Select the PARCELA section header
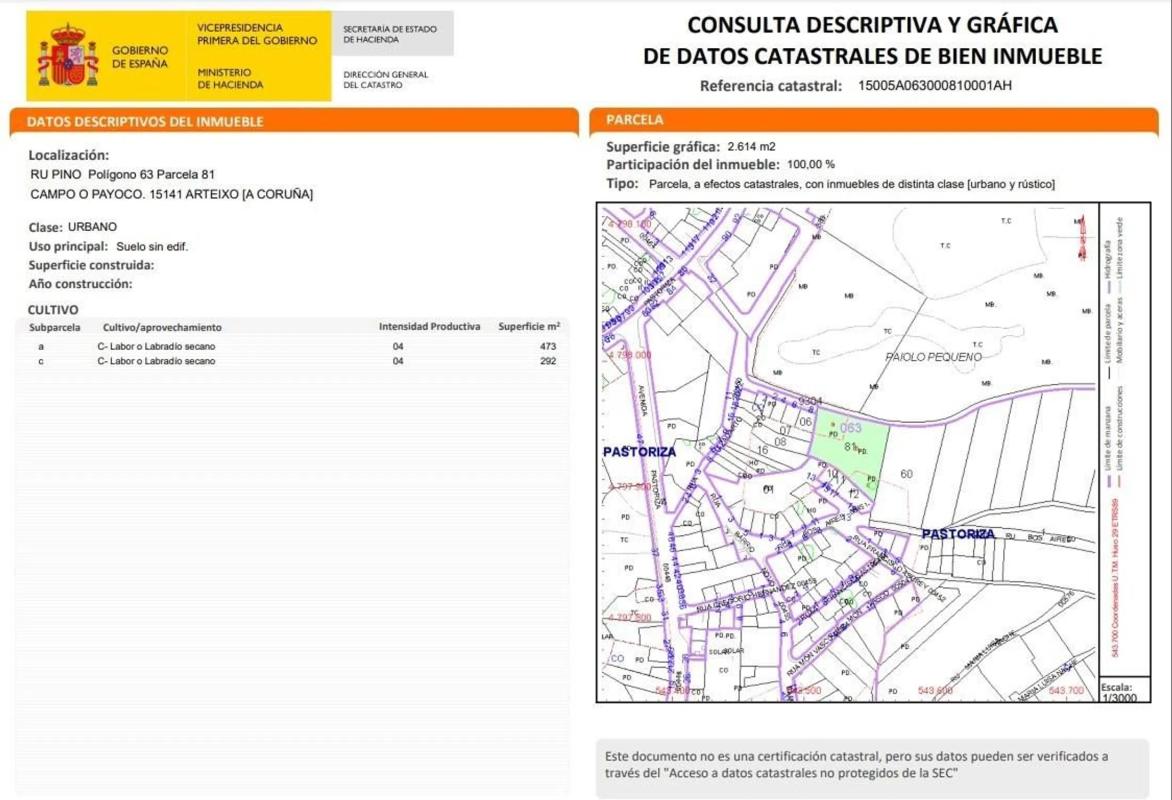 tap(635, 120)
